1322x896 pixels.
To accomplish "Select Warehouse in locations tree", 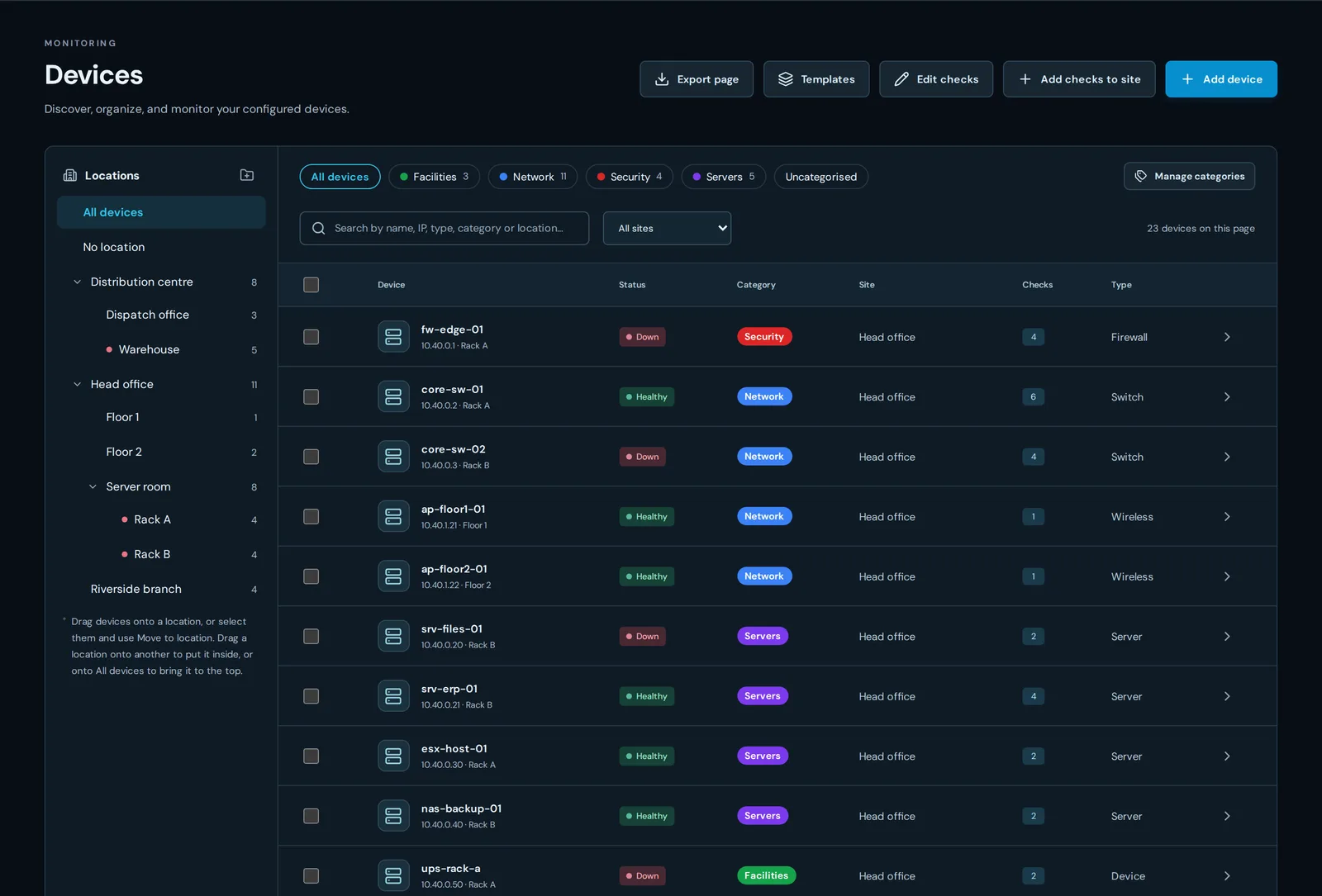I will 161,349.
